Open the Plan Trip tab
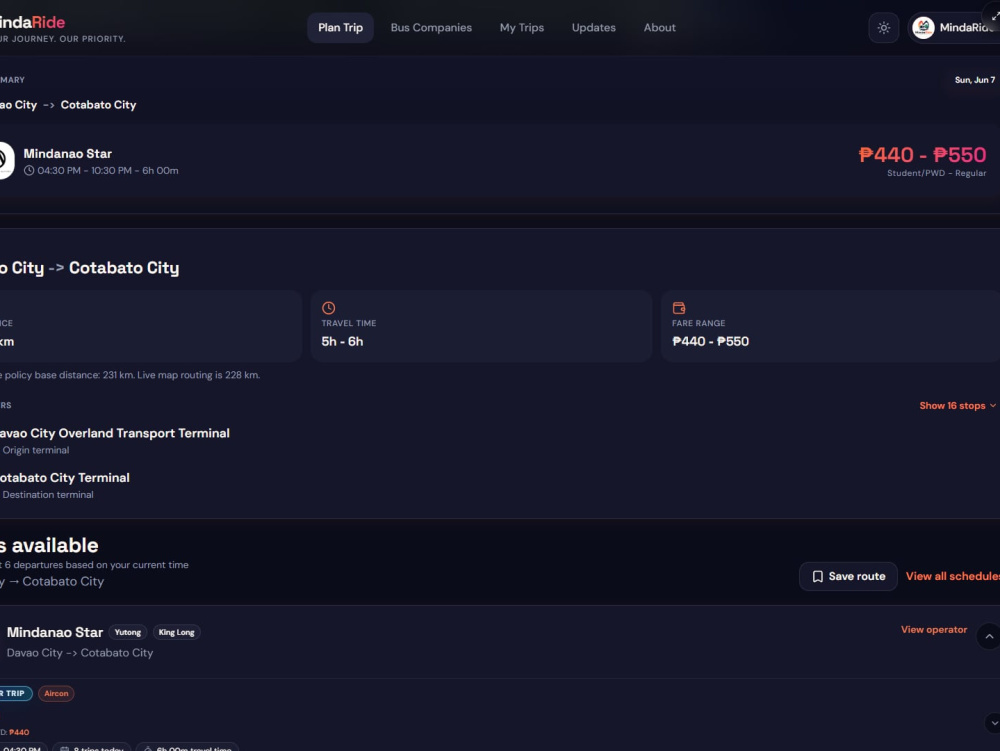 click(x=340, y=27)
